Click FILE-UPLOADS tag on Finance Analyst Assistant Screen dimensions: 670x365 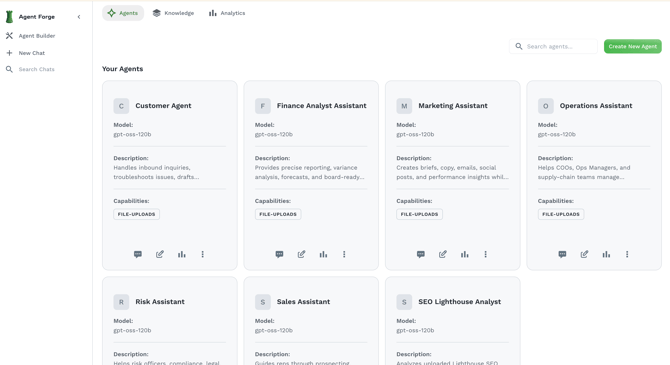pos(278,214)
